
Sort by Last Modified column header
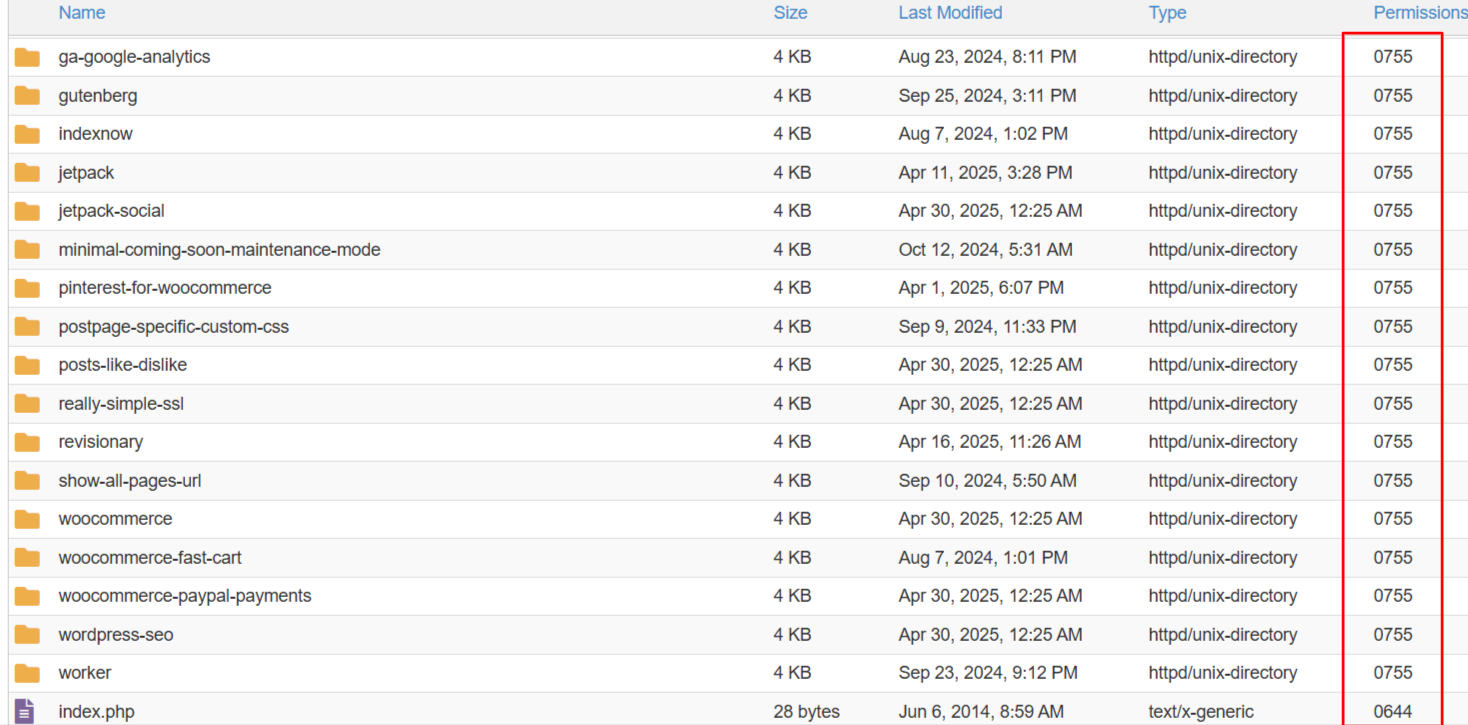pyautogui.click(x=950, y=13)
